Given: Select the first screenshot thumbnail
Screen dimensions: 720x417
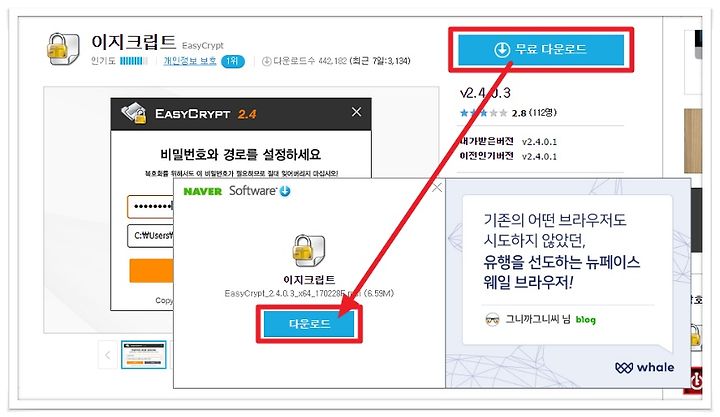Looking at the screenshot, I should click(143, 355).
